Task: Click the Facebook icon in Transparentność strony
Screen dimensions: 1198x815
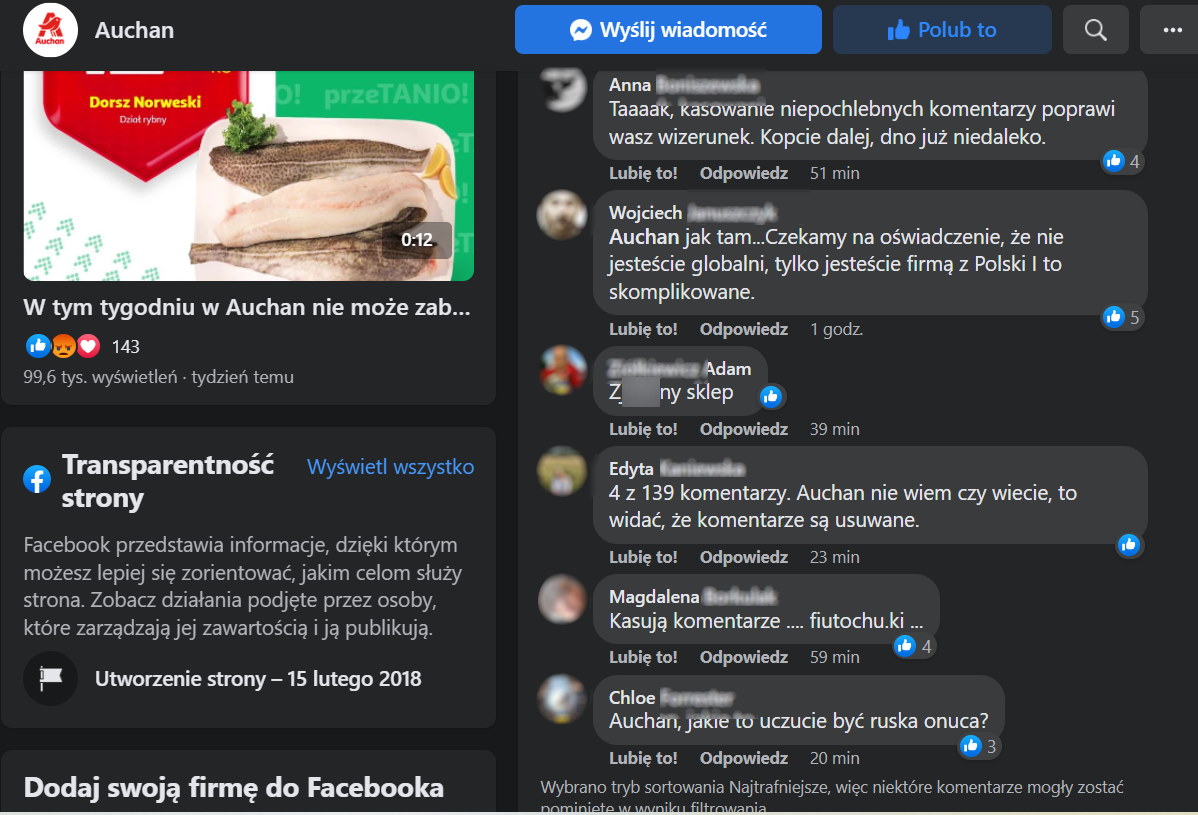Action: [x=37, y=480]
